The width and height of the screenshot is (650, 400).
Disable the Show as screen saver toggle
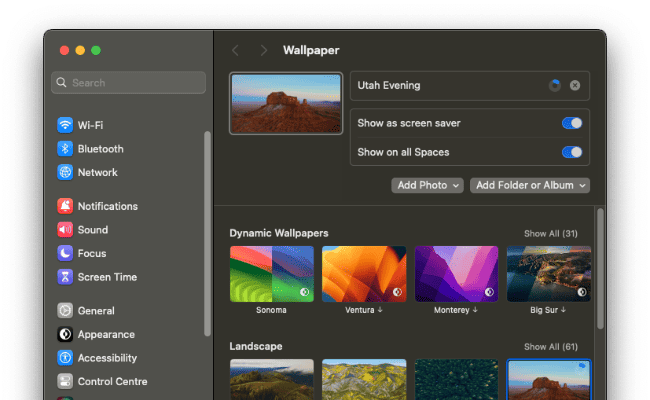coord(571,123)
